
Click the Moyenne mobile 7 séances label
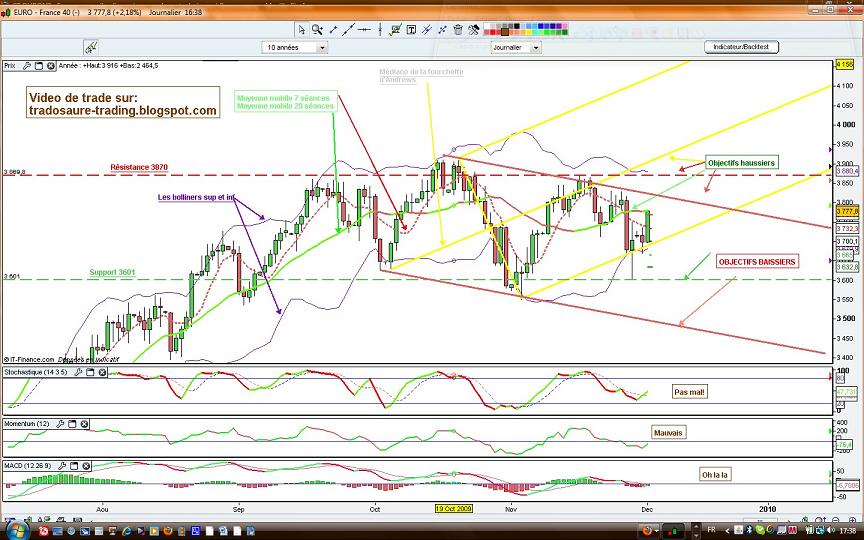283,98
